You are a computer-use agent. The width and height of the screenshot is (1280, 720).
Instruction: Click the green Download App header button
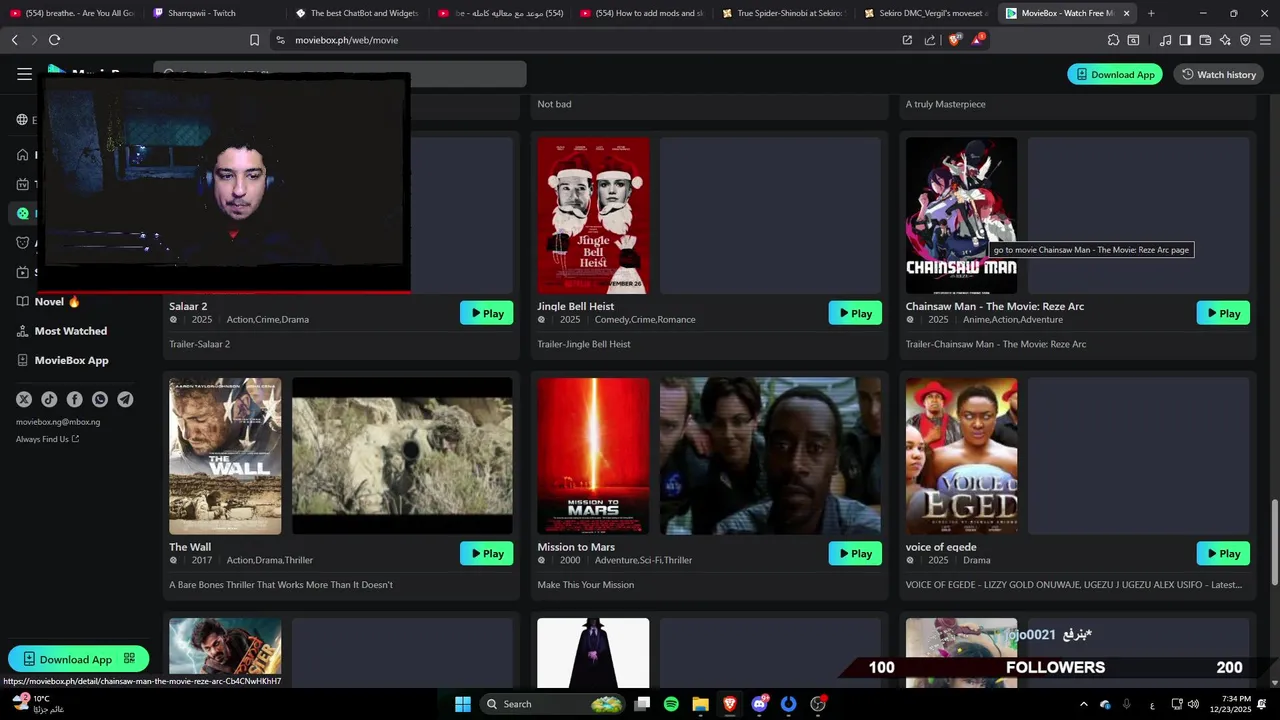pyautogui.click(x=1115, y=74)
